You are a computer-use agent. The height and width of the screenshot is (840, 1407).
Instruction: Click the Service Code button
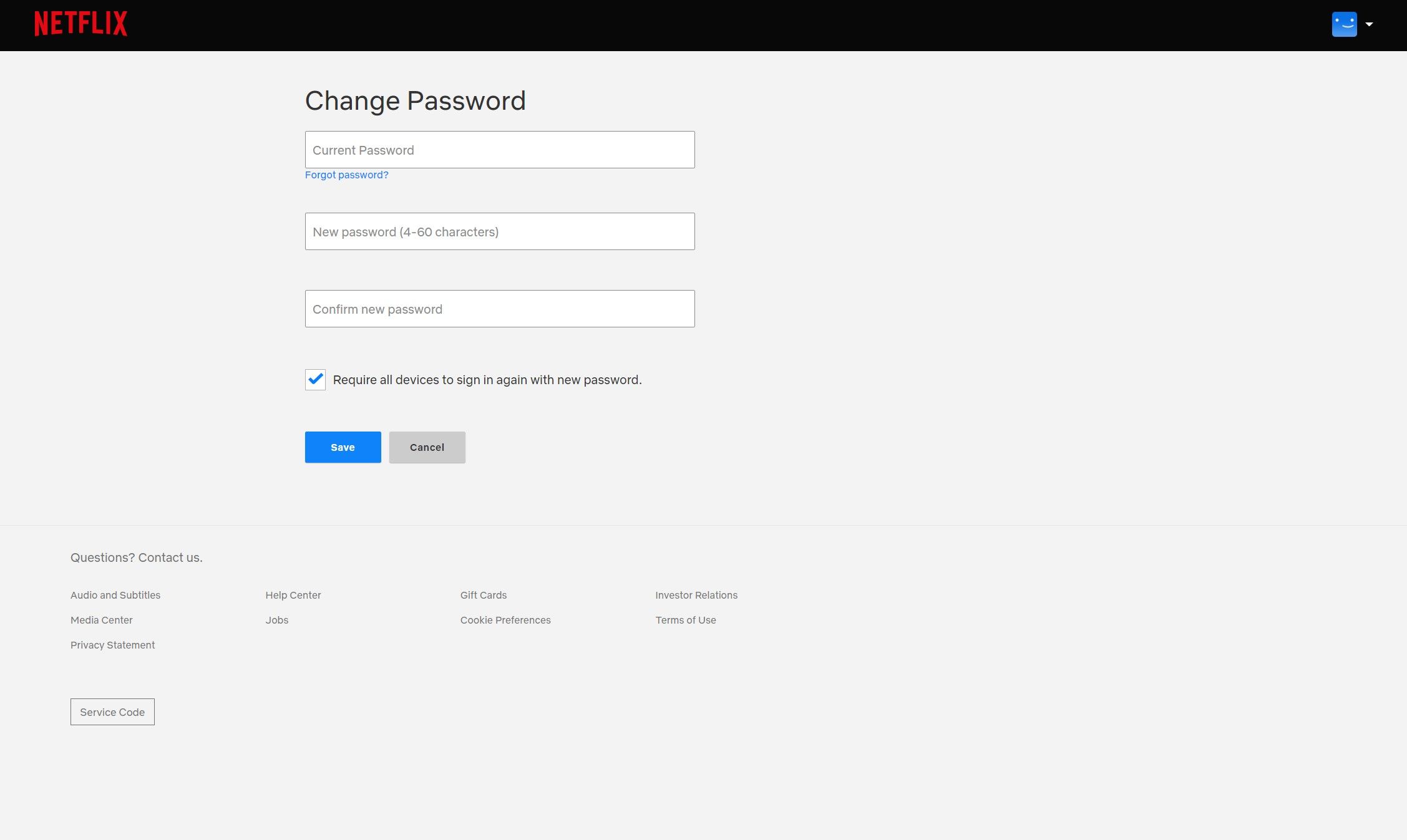(112, 712)
